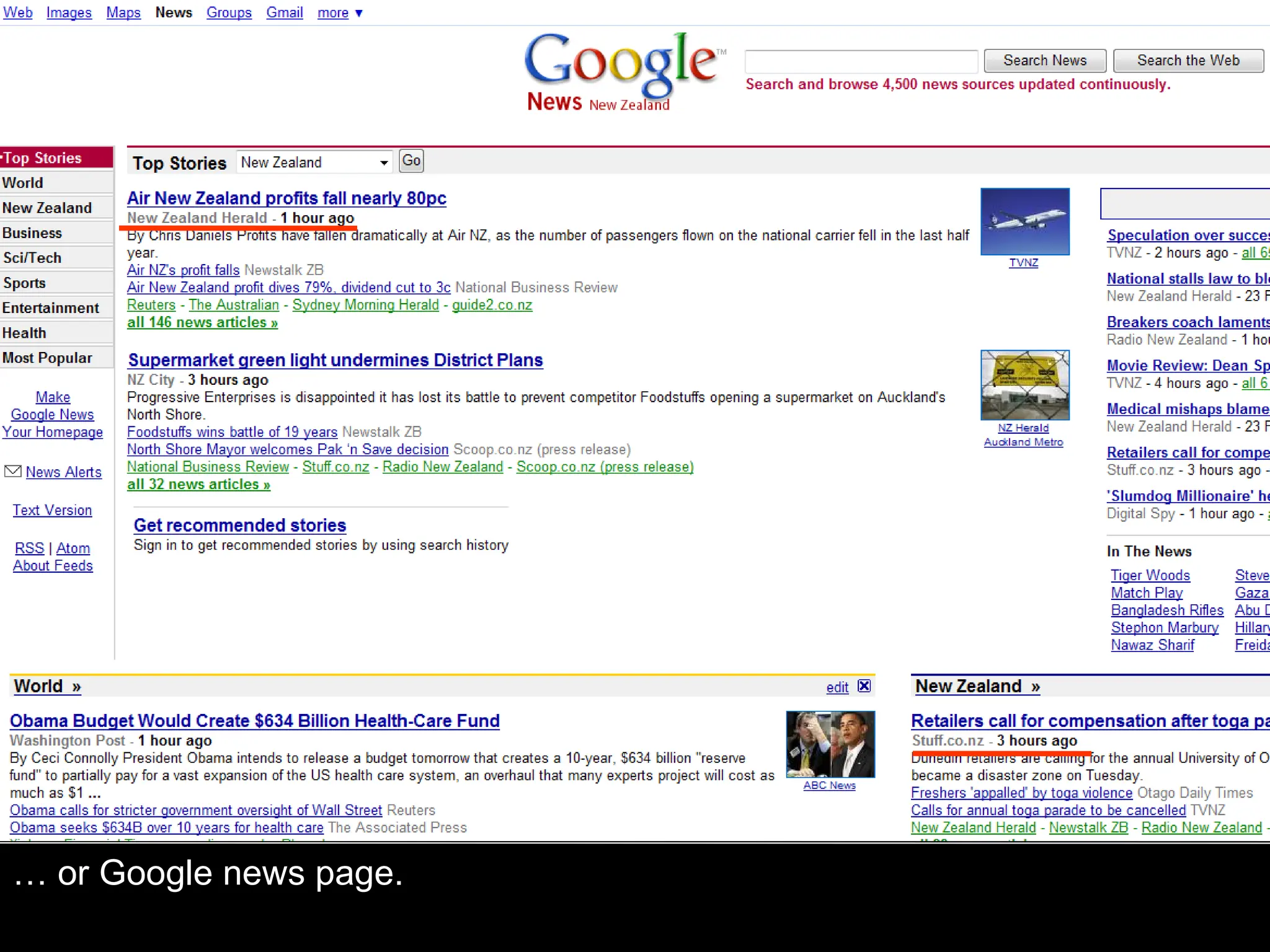Expand the 'more' dropdown in top navigation
Screen dimensions: 1270x952
(x=340, y=12)
